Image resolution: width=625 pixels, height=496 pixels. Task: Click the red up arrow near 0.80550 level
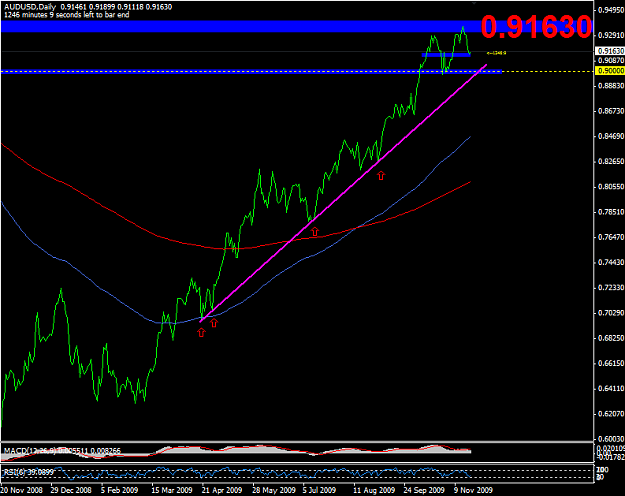[x=381, y=175]
